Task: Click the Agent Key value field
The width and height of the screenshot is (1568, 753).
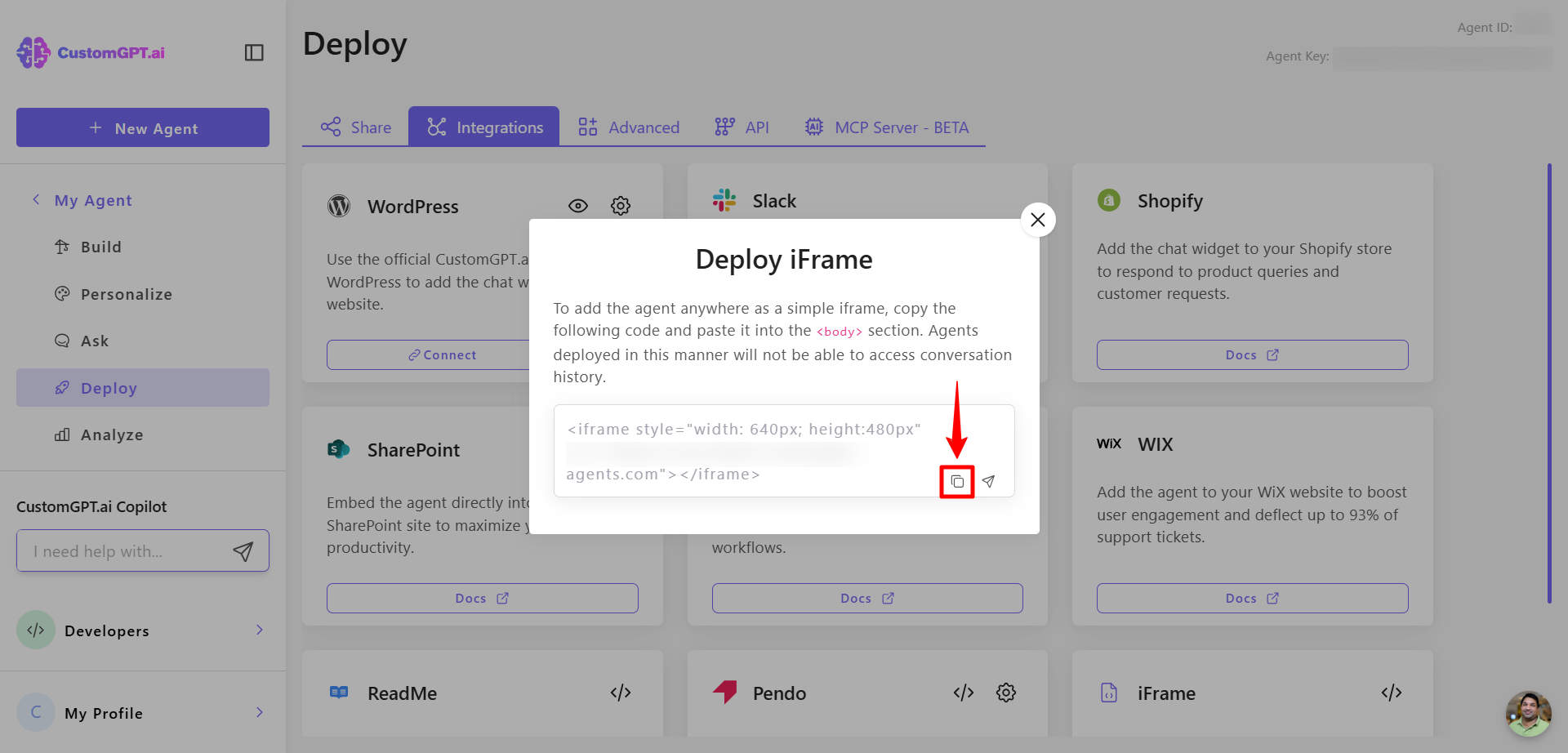Action: pos(1442,57)
